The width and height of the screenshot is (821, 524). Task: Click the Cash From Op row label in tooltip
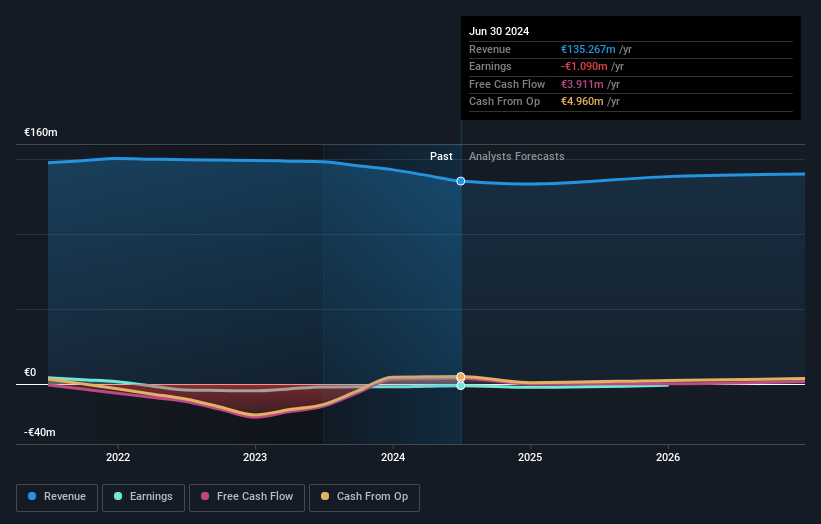pyautogui.click(x=504, y=102)
